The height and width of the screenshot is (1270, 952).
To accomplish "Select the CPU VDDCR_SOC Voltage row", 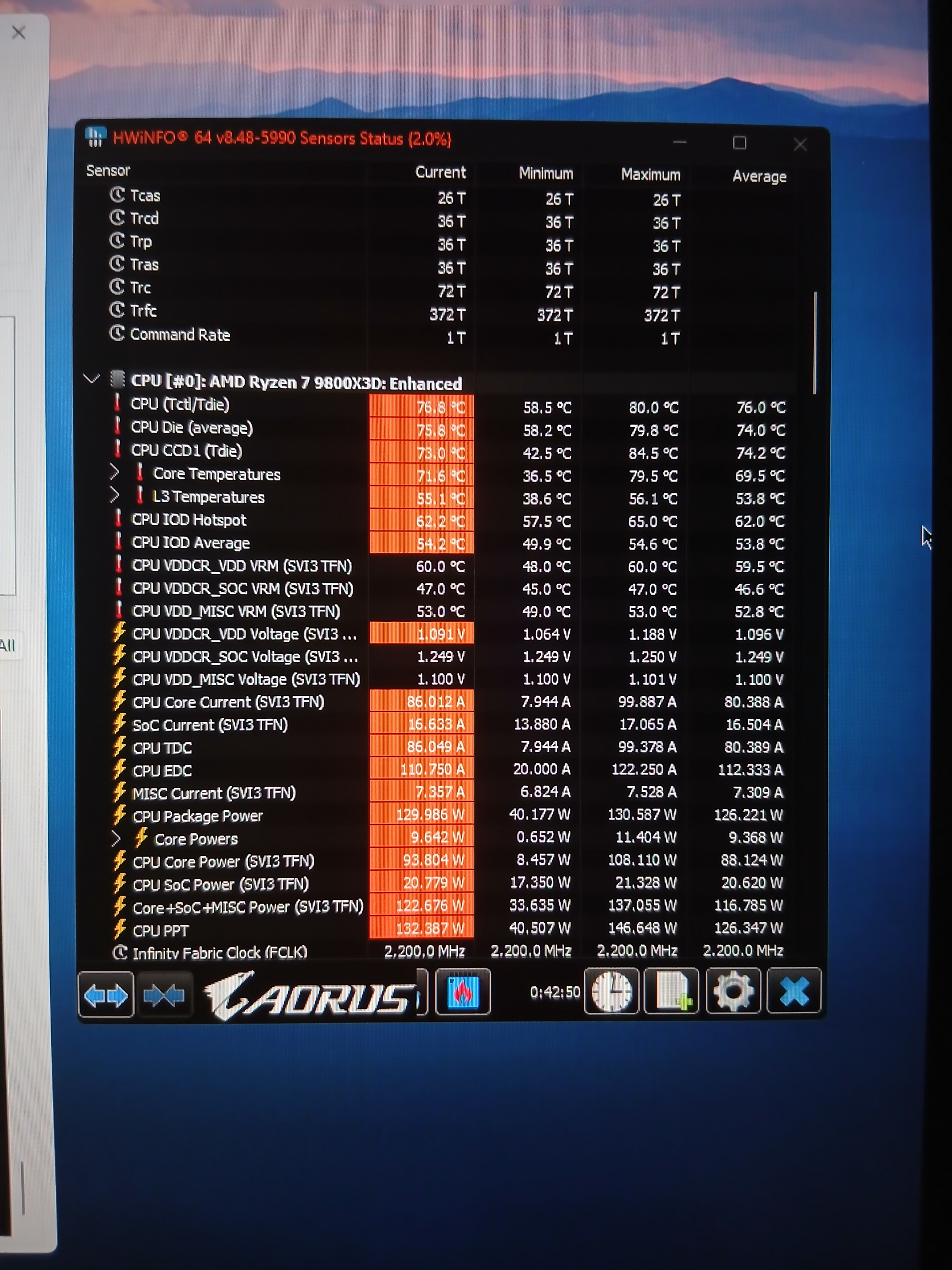I will click(450, 657).
